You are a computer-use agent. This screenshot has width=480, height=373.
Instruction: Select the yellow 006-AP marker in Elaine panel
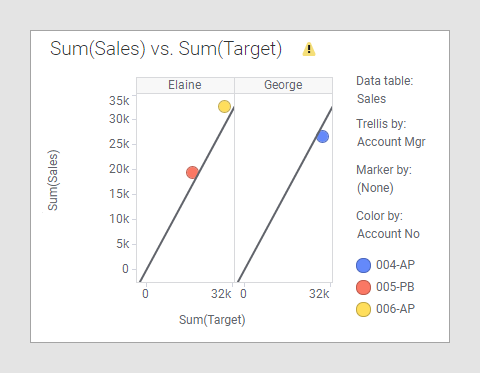point(224,106)
